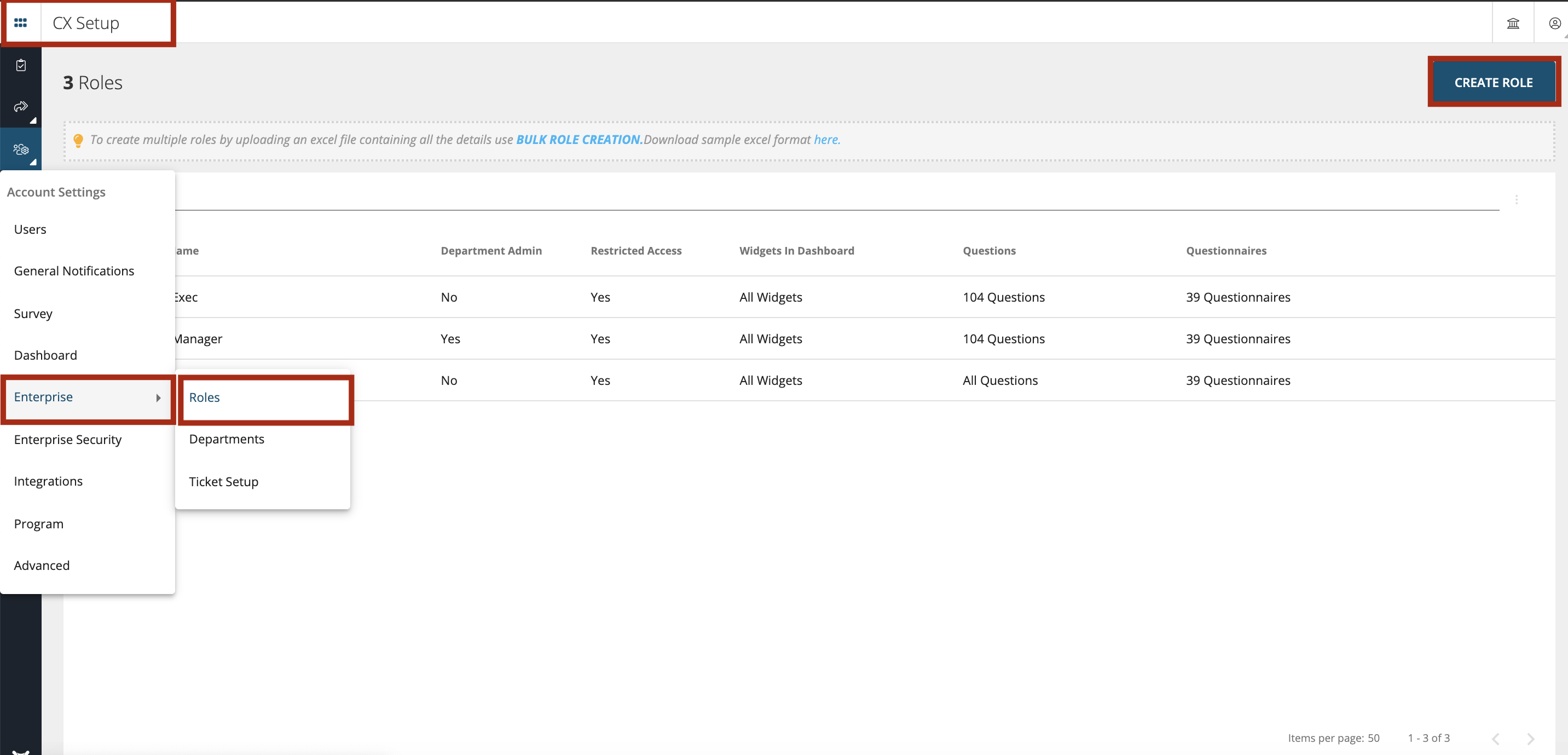Image resolution: width=1568 pixels, height=755 pixels.
Task: Download sample excel via 'here' link
Action: point(826,140)
